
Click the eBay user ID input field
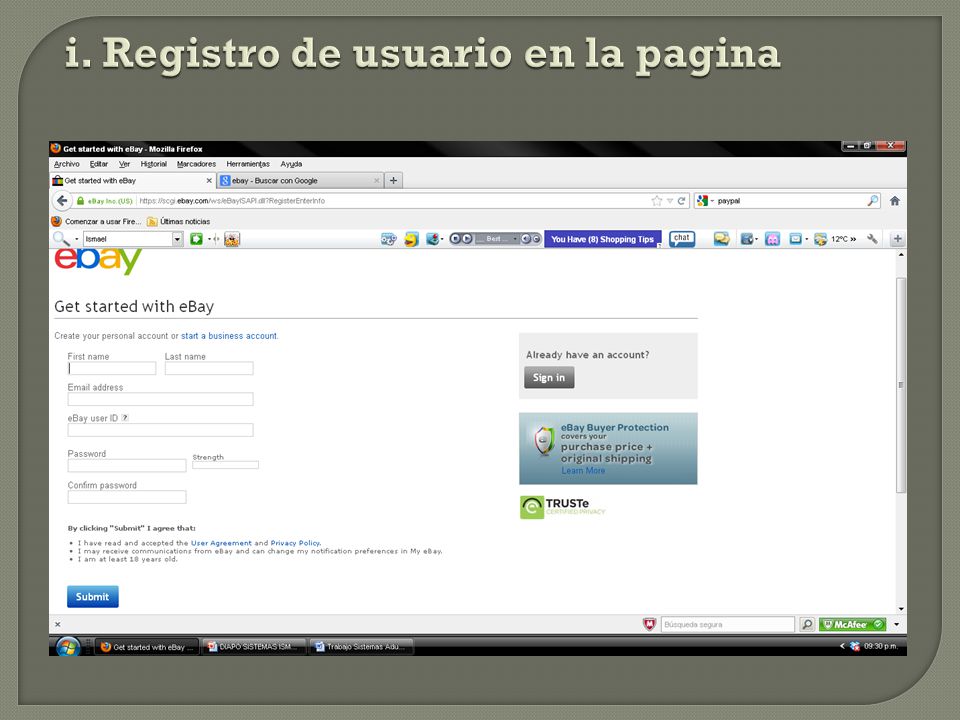click(x=160, y=430)
